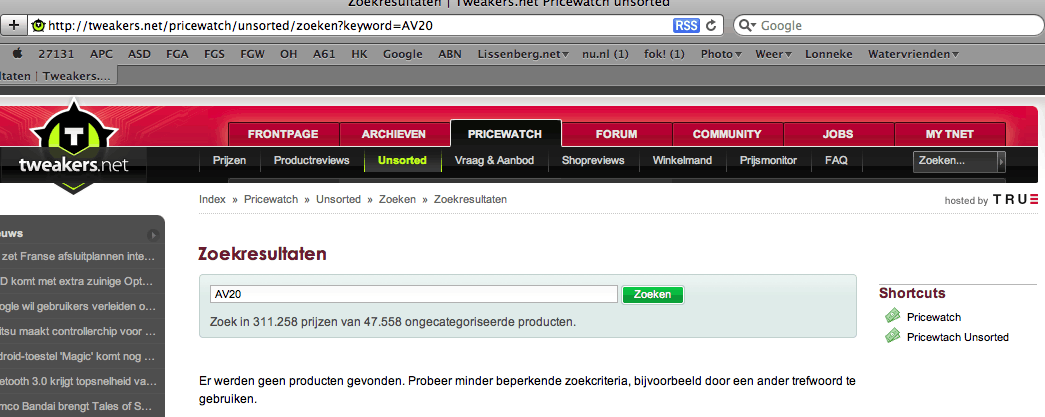Viewport: 1045px width, 417px height.
Task: Open the Pricewtach Unsorted shortcut link
Action: (958, 337)
